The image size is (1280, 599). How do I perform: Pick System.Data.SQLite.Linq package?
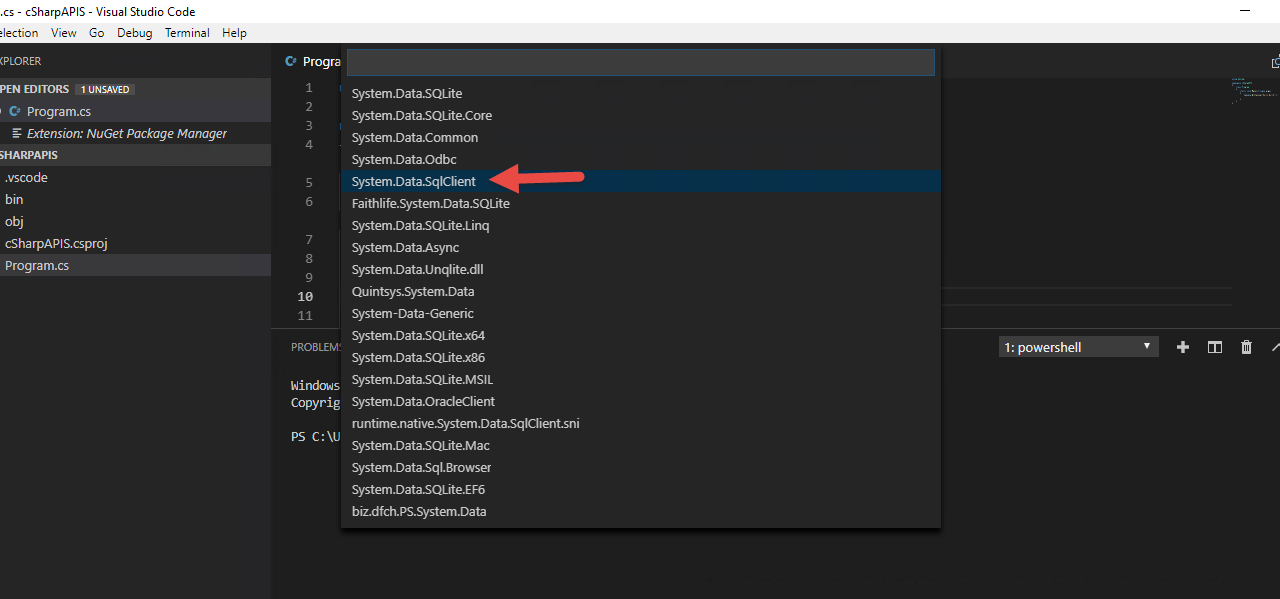[640, 225]
